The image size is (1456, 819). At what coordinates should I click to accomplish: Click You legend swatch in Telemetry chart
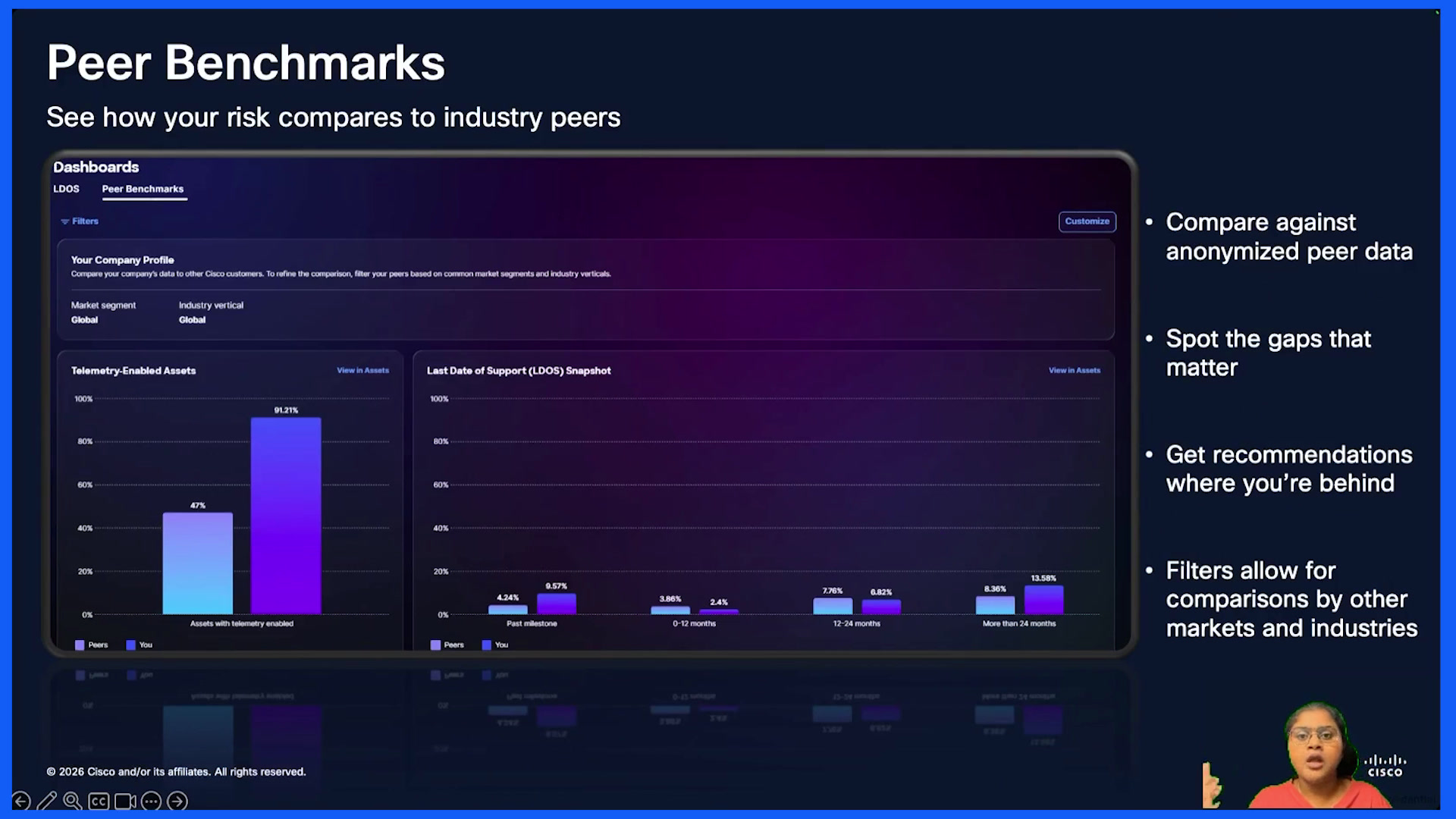coord(131,645)
